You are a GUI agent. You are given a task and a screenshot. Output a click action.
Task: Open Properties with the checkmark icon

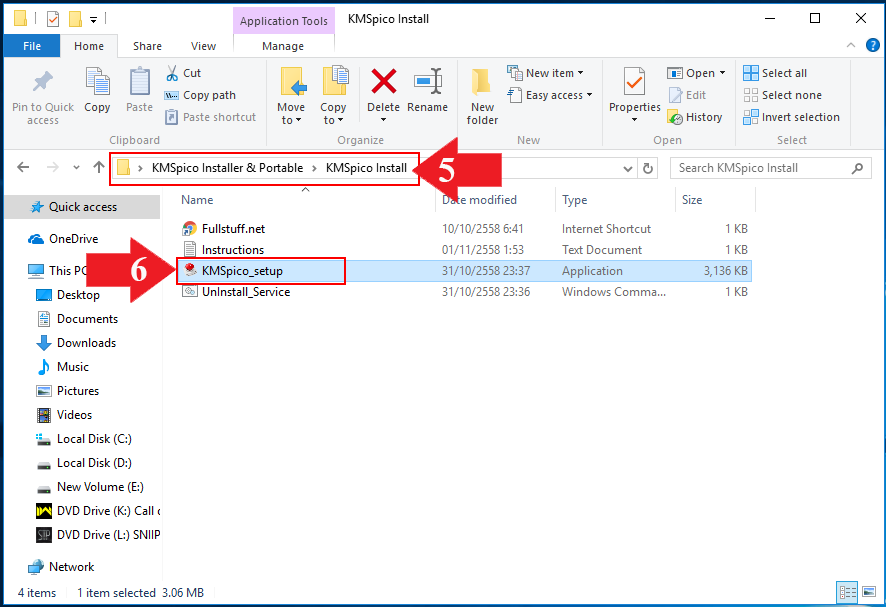click(x=634, y=82)
